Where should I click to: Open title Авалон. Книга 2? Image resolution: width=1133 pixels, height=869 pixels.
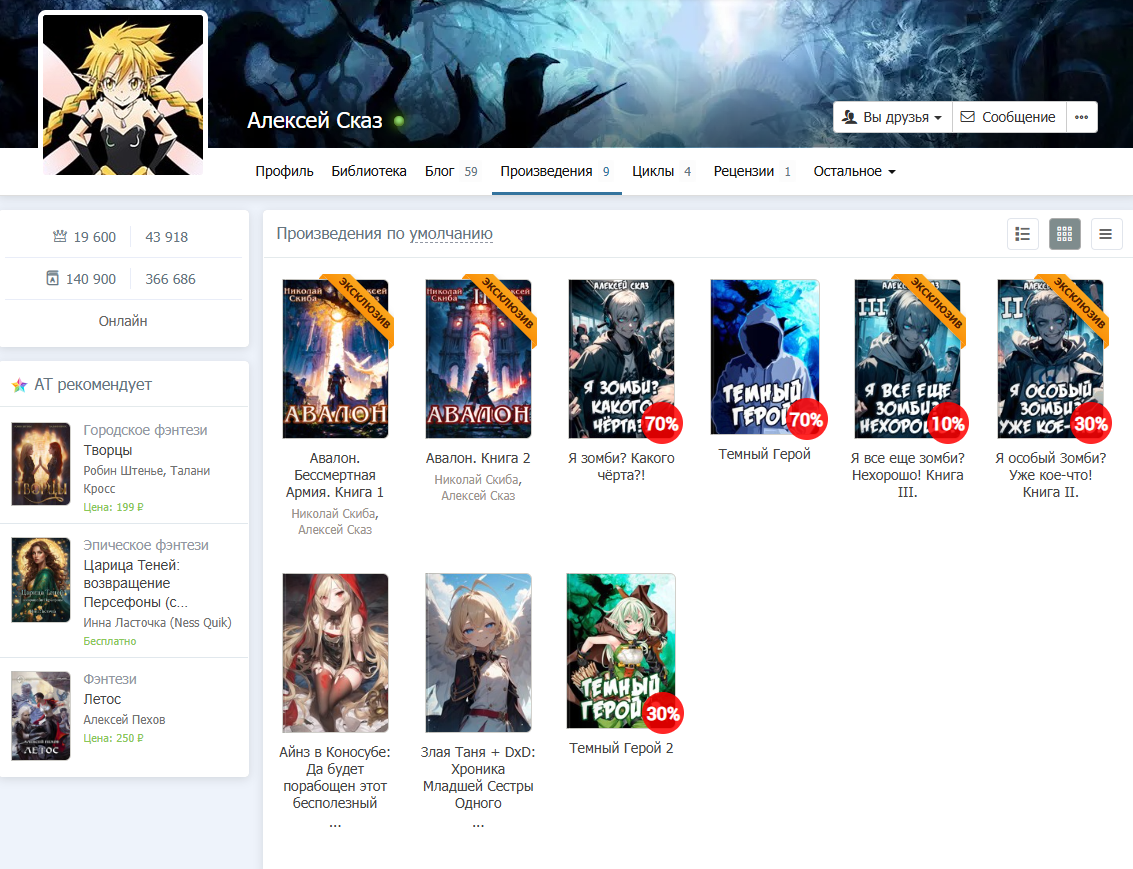(478, 458)
